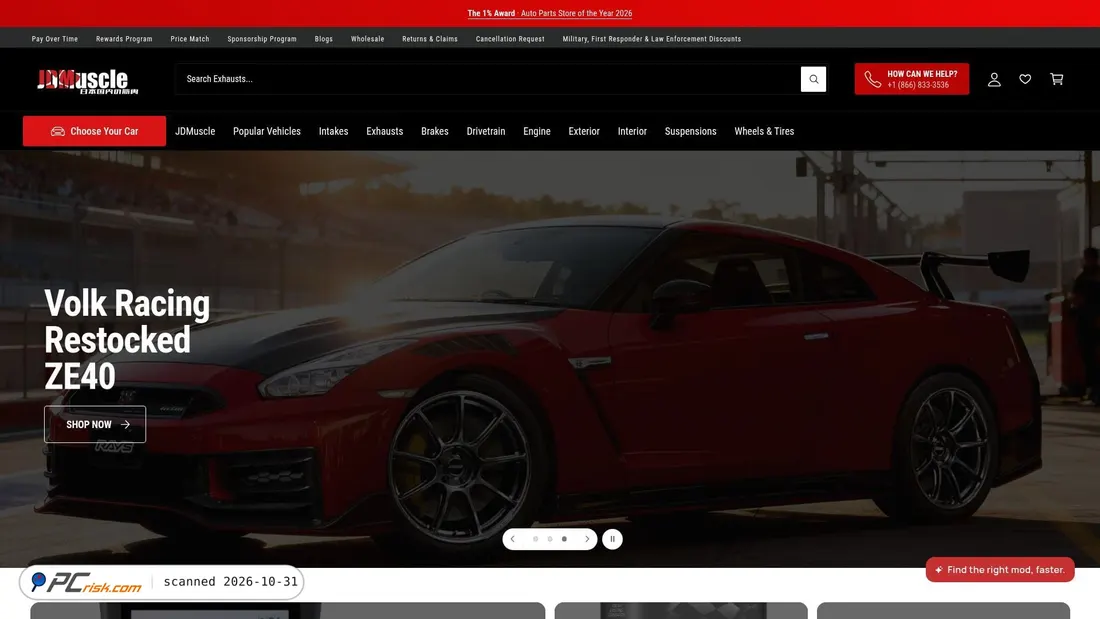Open the Interior menu

point(632,131)
